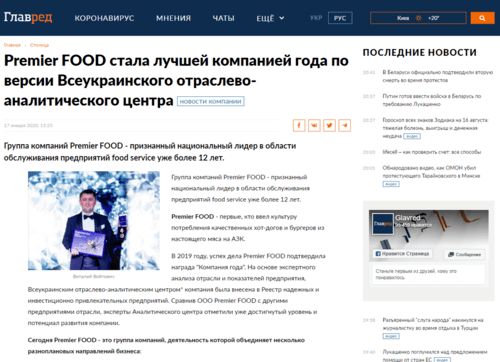The width and height of the screenshot is (500, 362).
Task: Click the Киев weather search field
Action: point(418,18)
